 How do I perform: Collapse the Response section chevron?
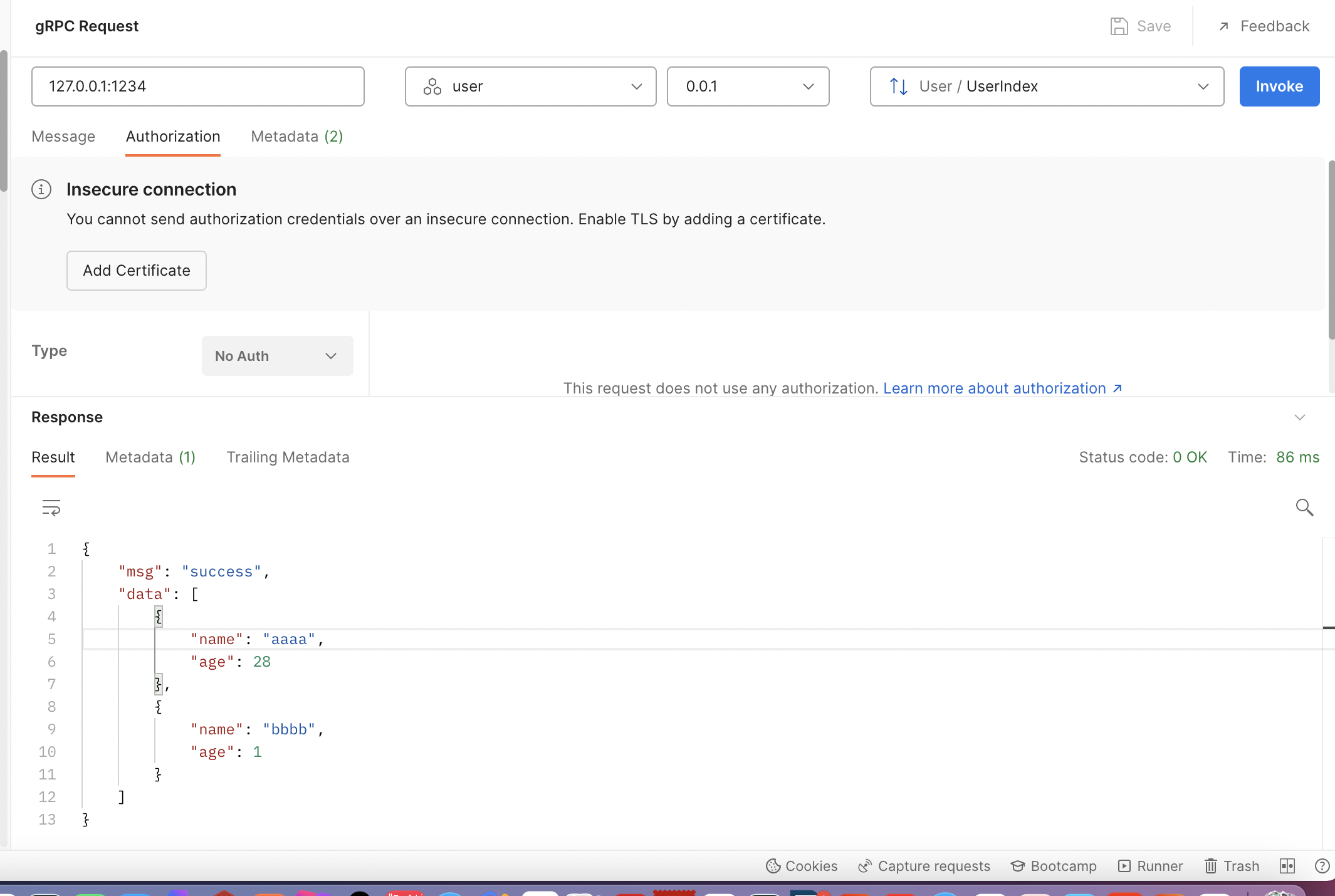click(1300, 417)
